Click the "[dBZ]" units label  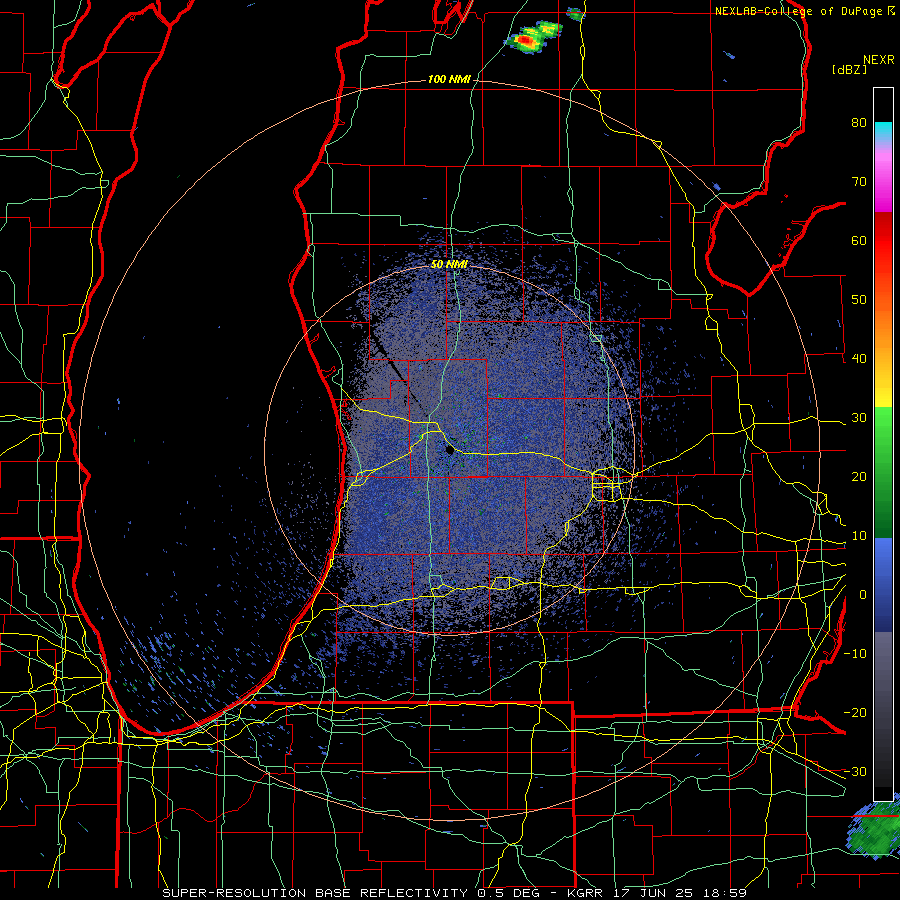point(849,69)
